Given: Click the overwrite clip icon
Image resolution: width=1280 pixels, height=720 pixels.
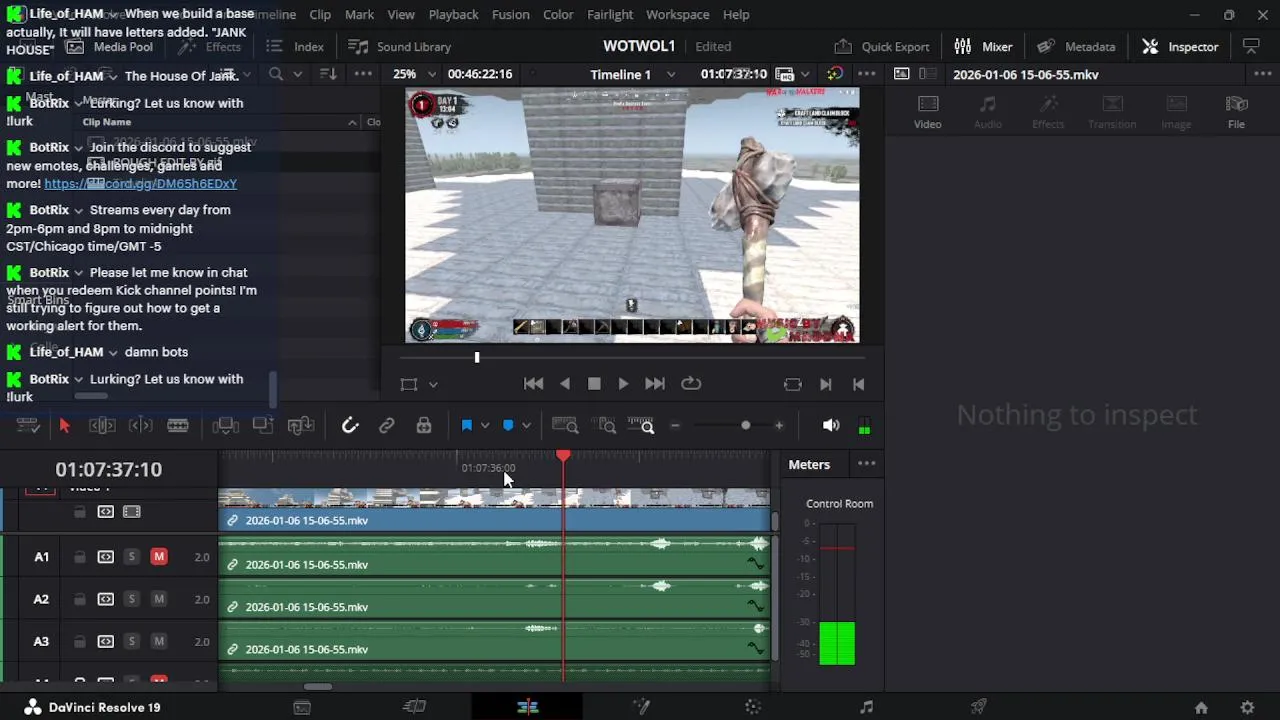Looking at the screenshot, I should tap(263, 426).
